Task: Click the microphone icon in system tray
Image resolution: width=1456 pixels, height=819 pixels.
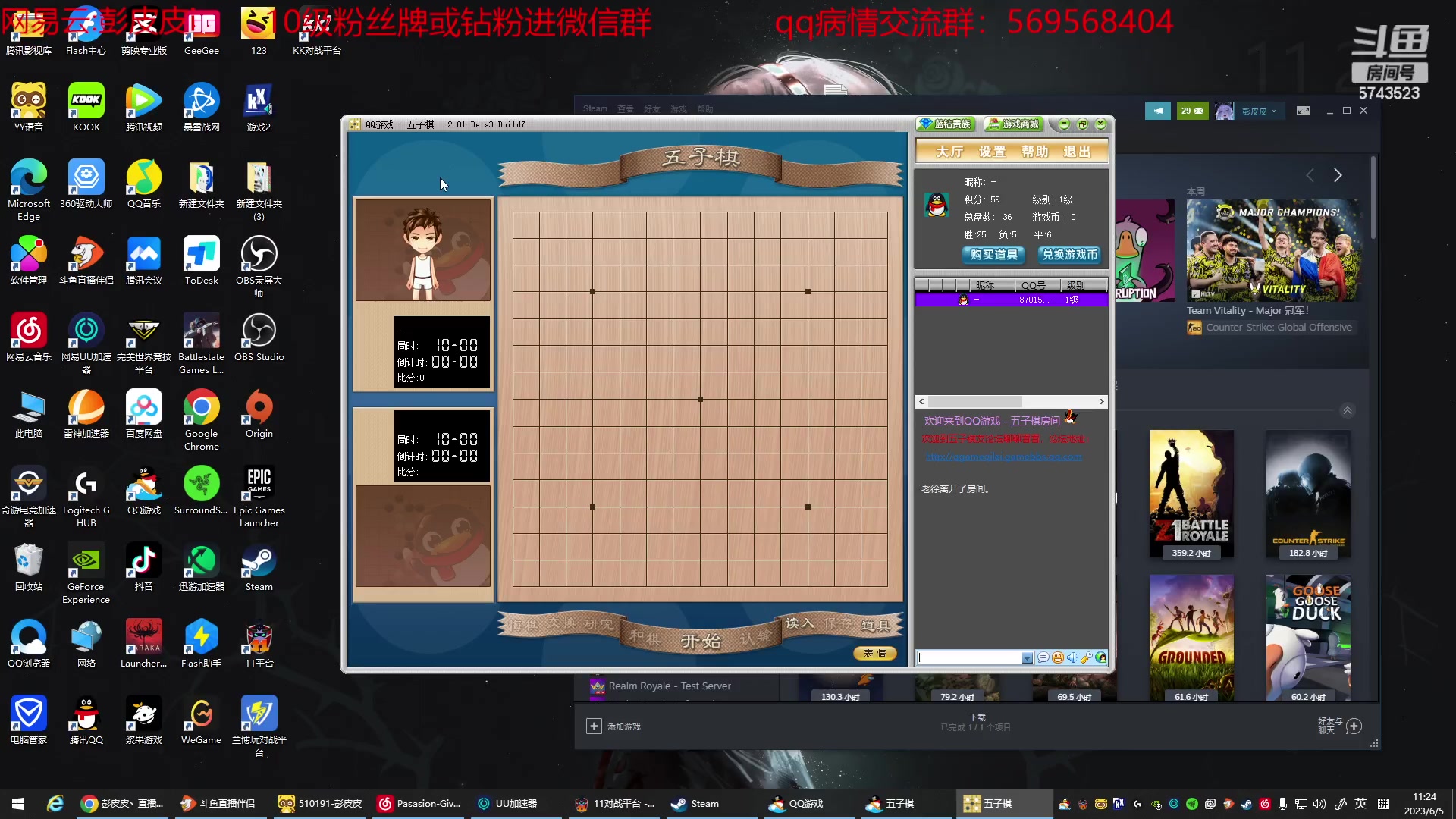Action: point(1282,804)
